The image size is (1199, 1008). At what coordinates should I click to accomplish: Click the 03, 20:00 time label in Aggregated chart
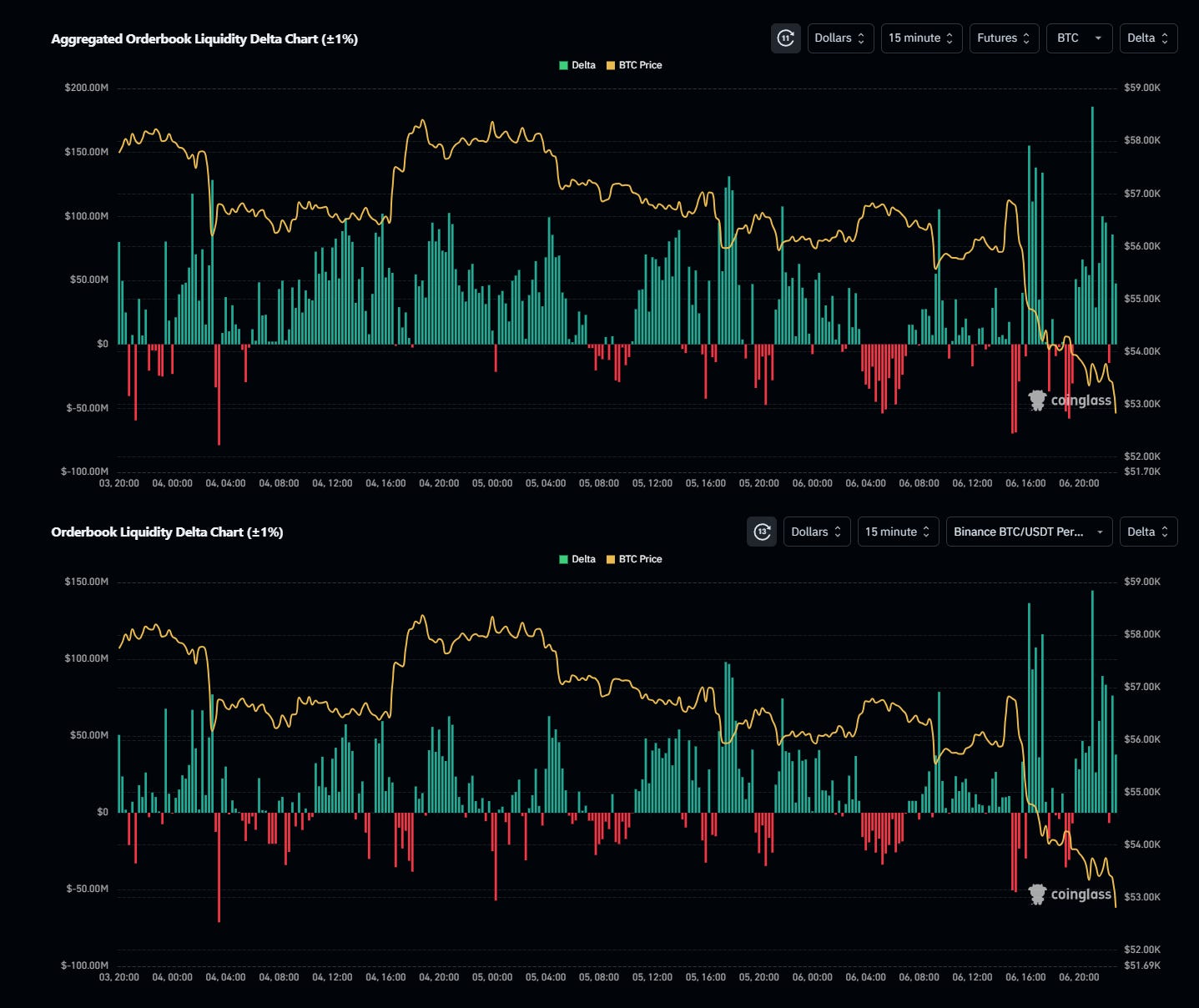[119, 483]
